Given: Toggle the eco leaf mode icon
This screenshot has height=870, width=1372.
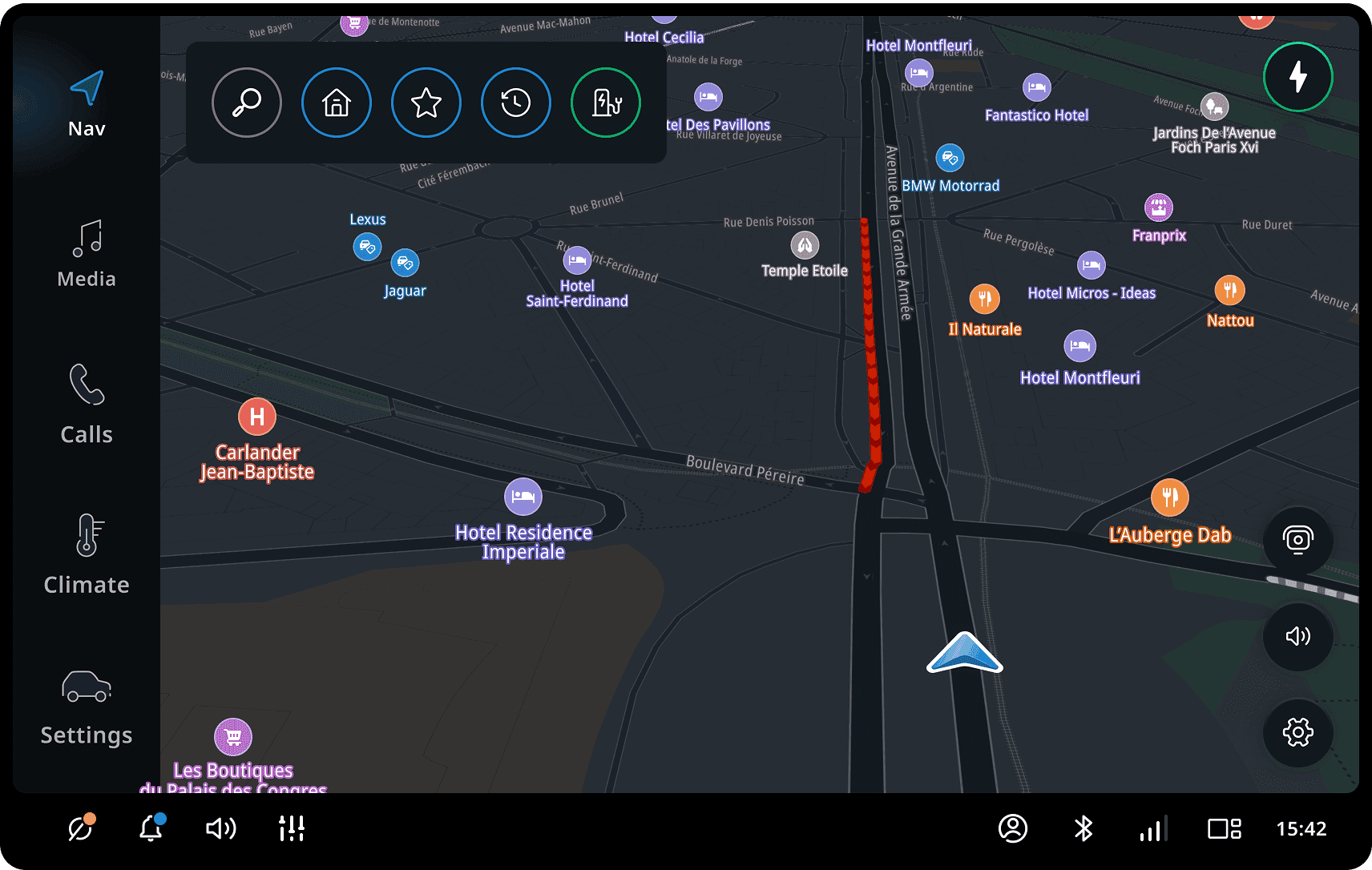Looking at the screenshot, I should click(80, 828).
